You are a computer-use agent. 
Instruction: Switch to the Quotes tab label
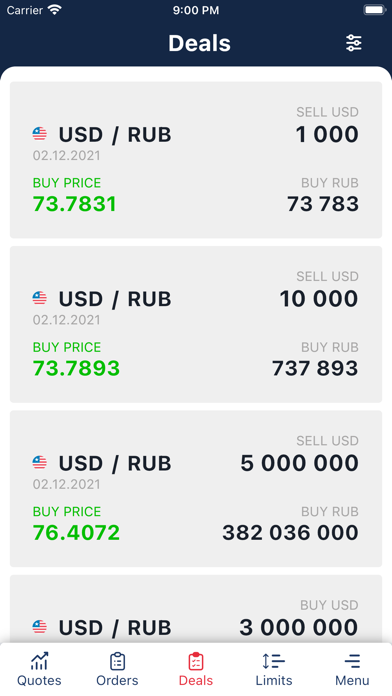point(39,680)
